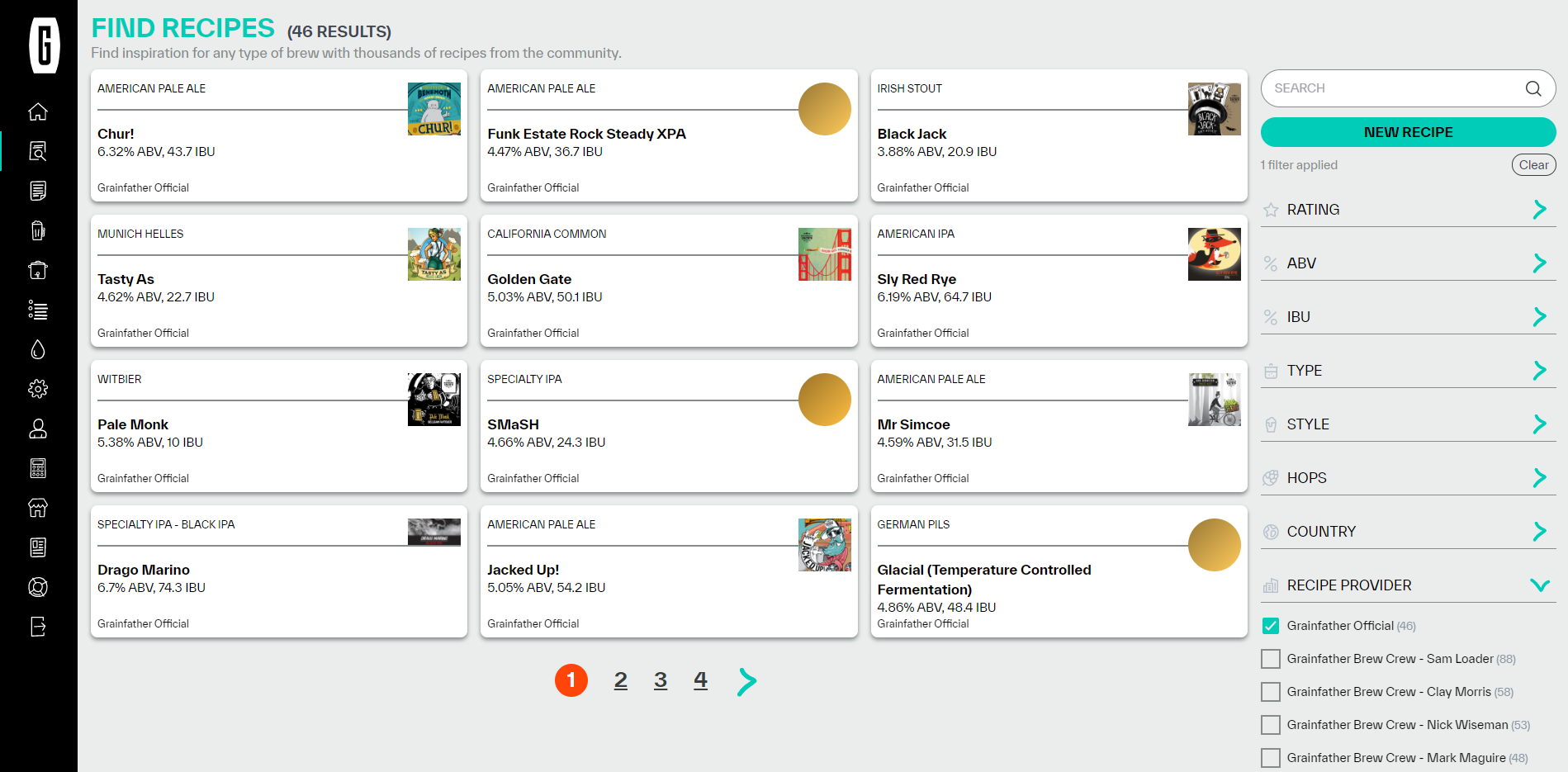Uncheck the Grainfather Official checkbox
Image resolution: width=1568 pixels, height=772 pixels.
point(1271,626)
